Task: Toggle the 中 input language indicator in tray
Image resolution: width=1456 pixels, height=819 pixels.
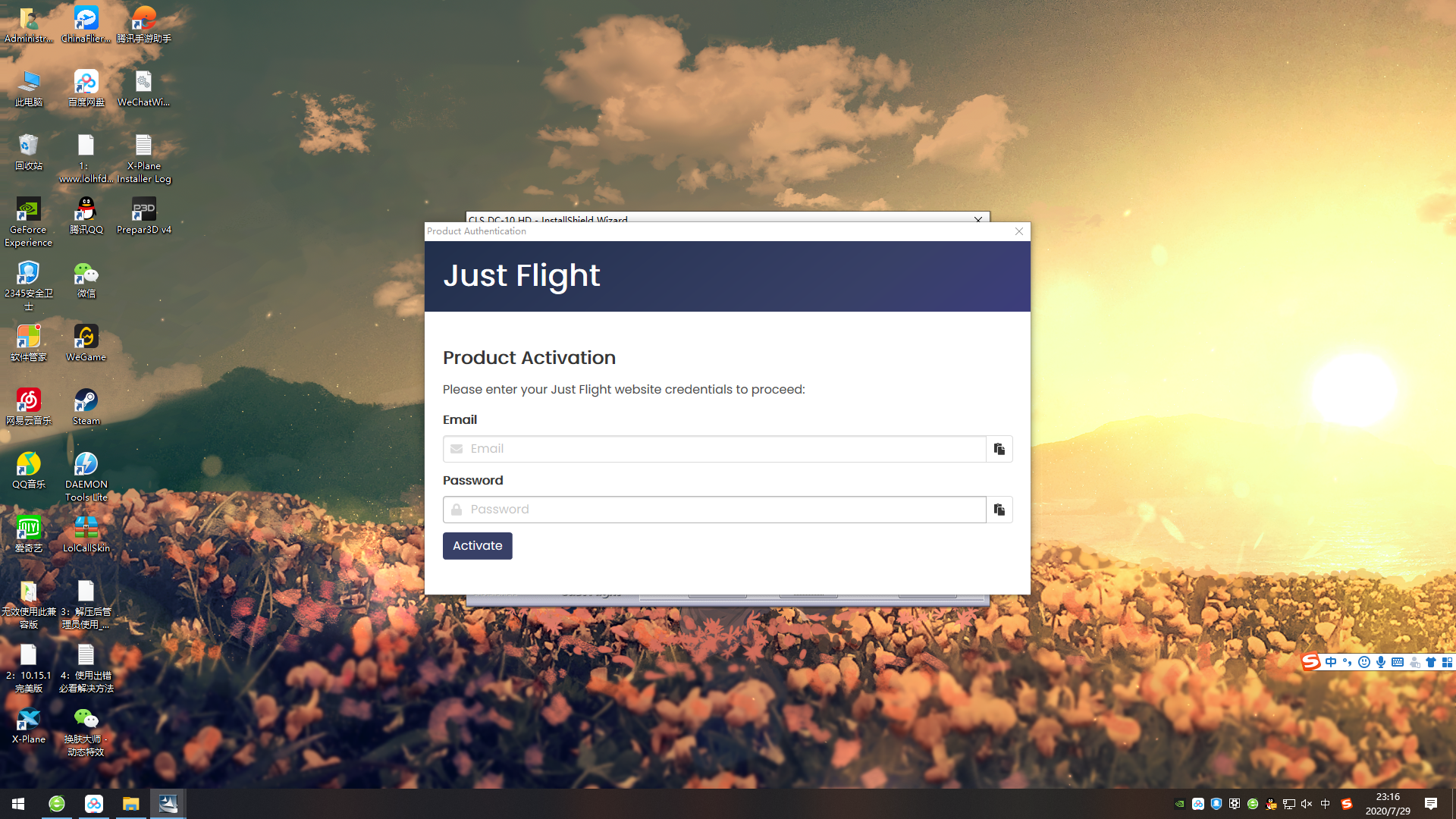Action: [x=1326, y=804]
